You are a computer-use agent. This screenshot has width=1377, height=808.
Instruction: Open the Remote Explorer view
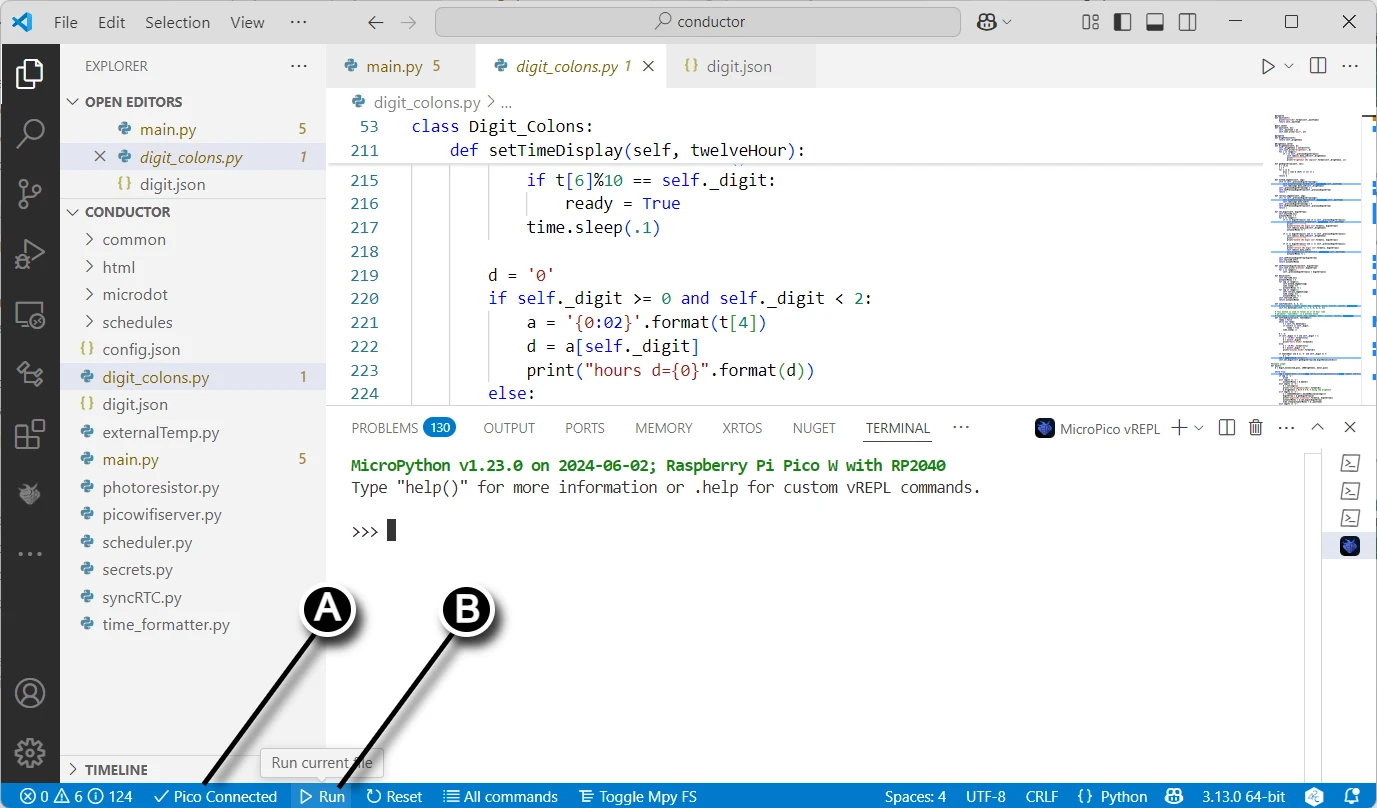[30, 315]
